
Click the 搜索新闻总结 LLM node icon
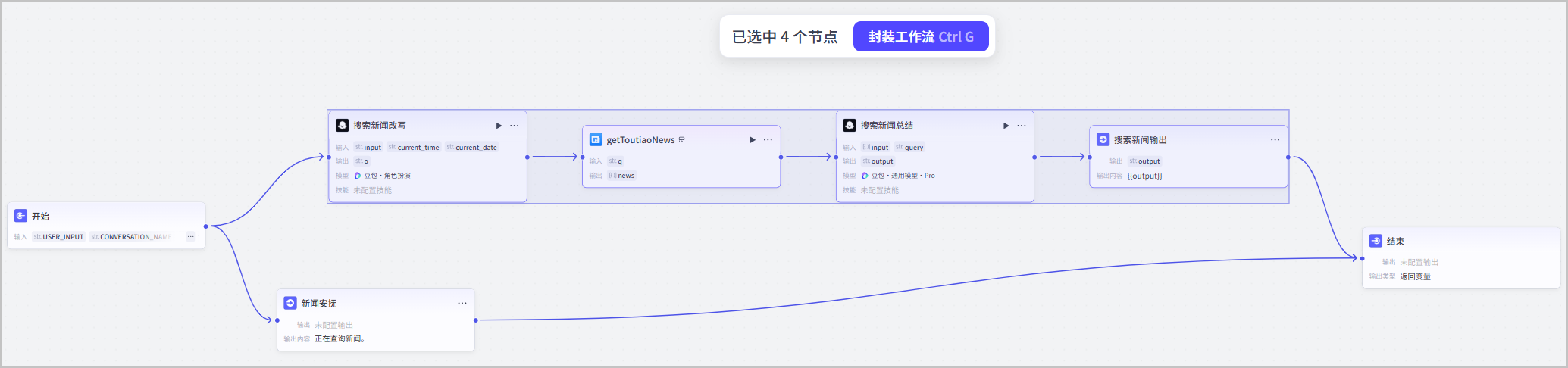[x=850, y=125]
